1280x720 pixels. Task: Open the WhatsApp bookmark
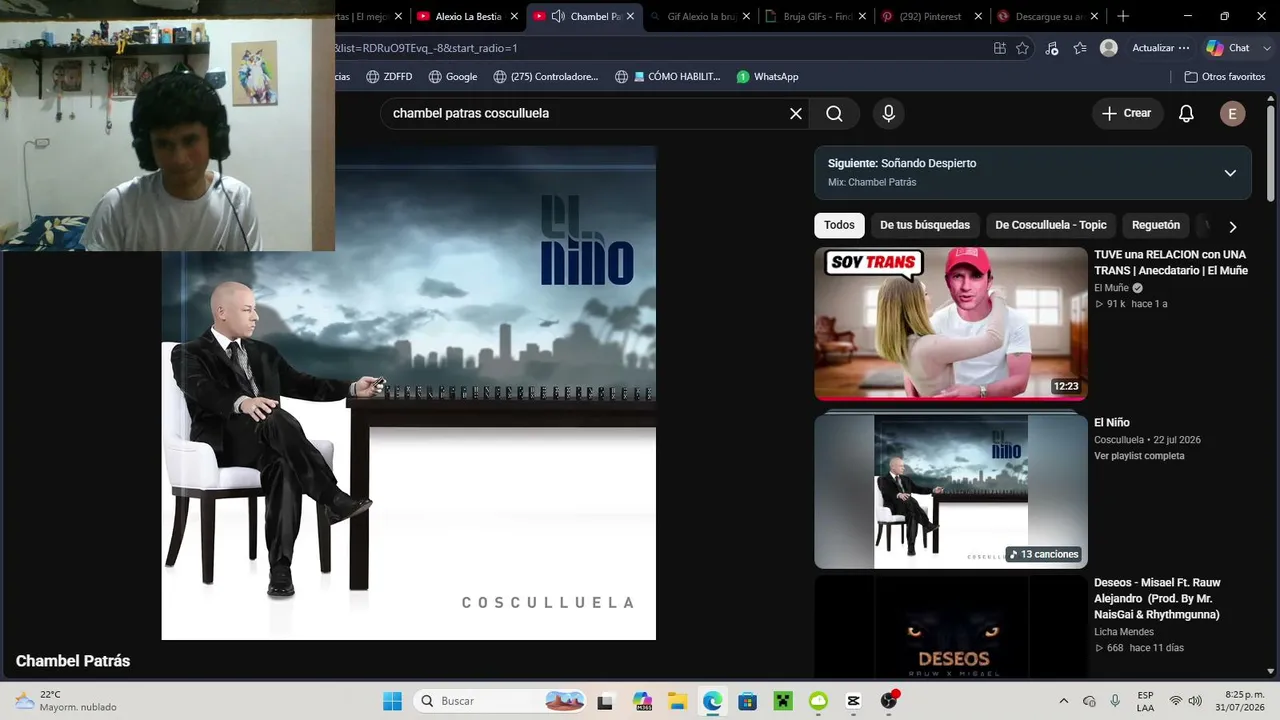767,77
